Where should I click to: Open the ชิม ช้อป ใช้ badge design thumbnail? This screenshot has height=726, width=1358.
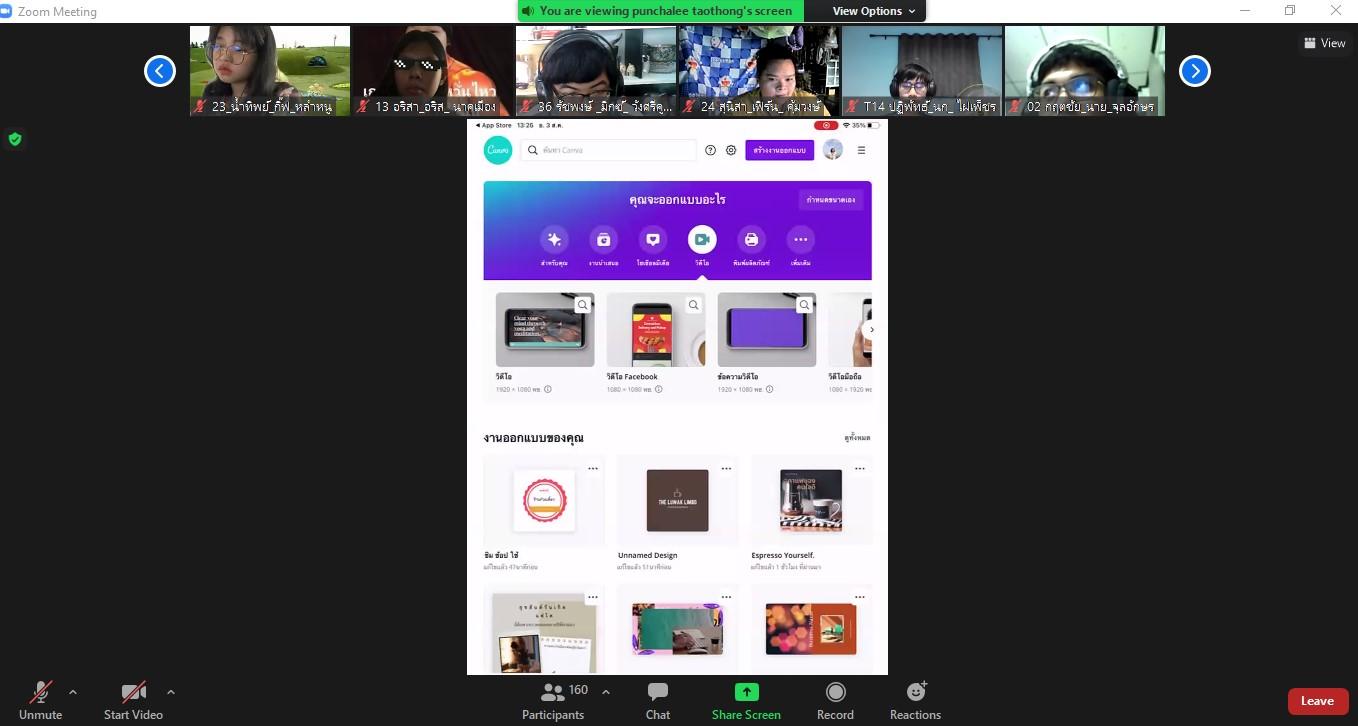tap(544, 500)
